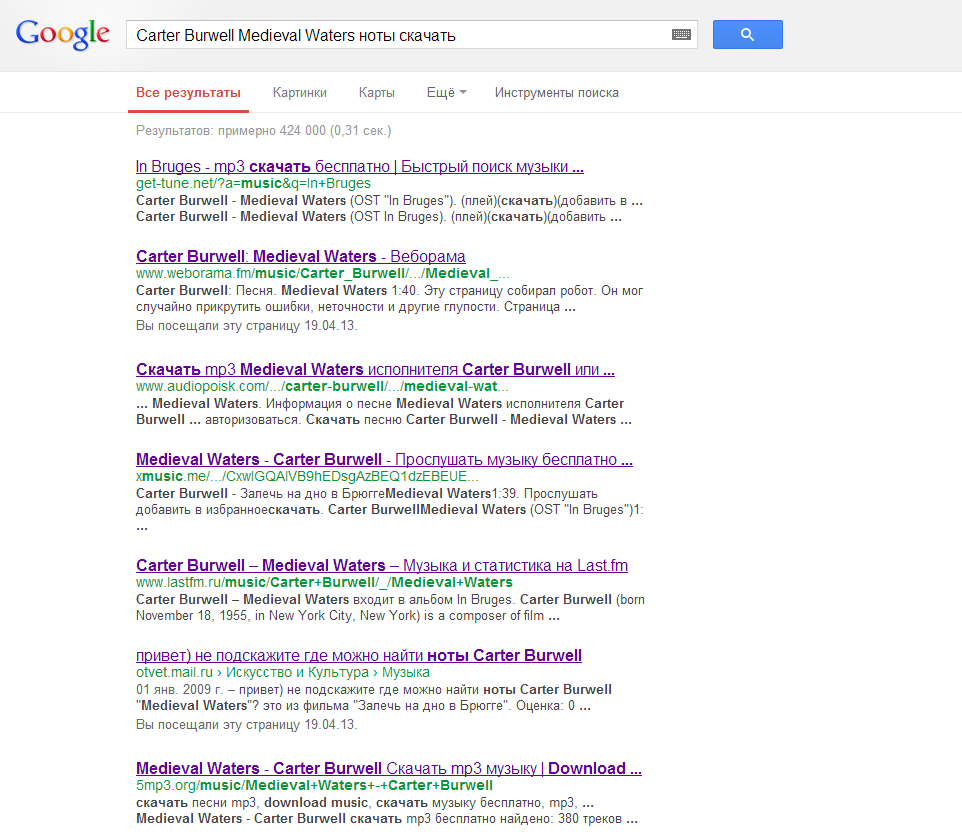This screenshot has width=962, height=838.
Task: Click the www.lastfm.ru green URL
Action: 324,582
